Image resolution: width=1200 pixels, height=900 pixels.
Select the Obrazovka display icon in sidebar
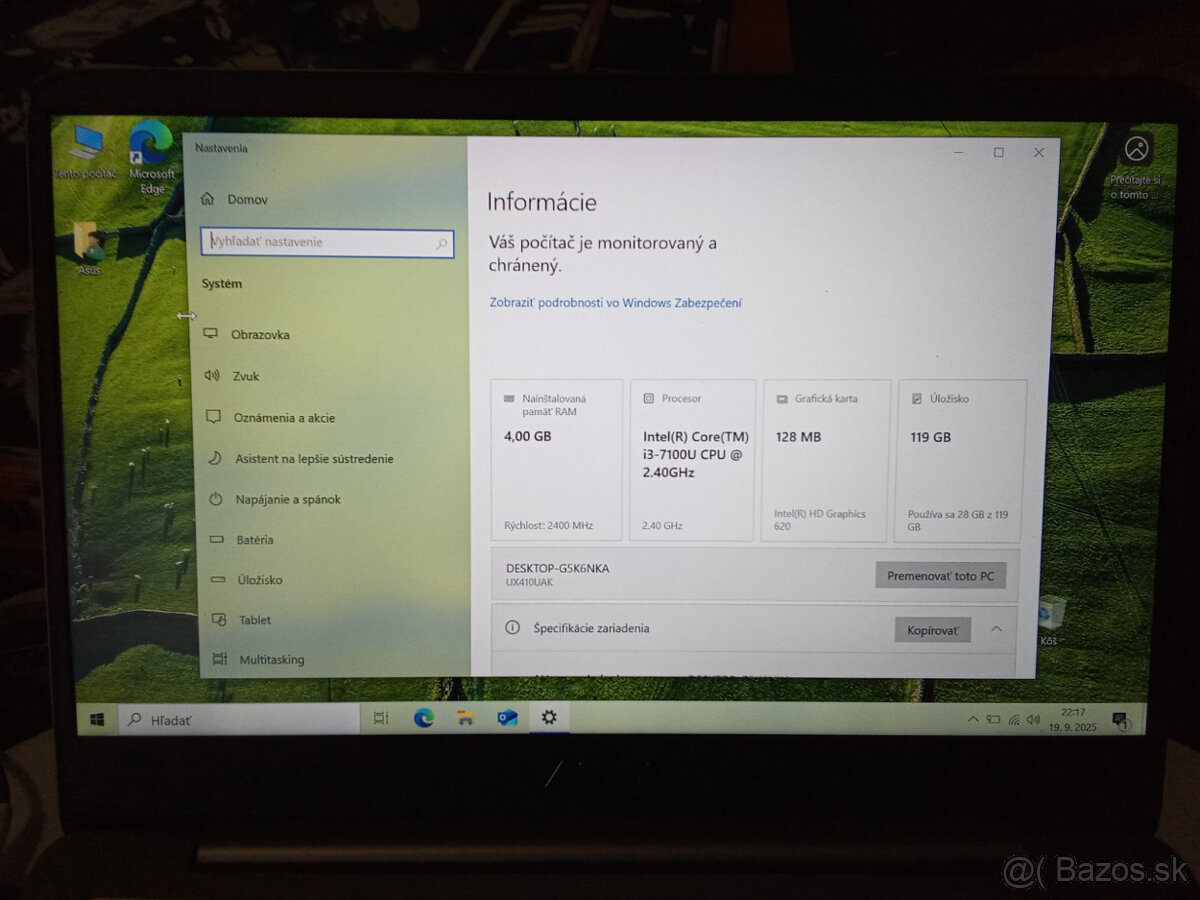coord(211,334)
